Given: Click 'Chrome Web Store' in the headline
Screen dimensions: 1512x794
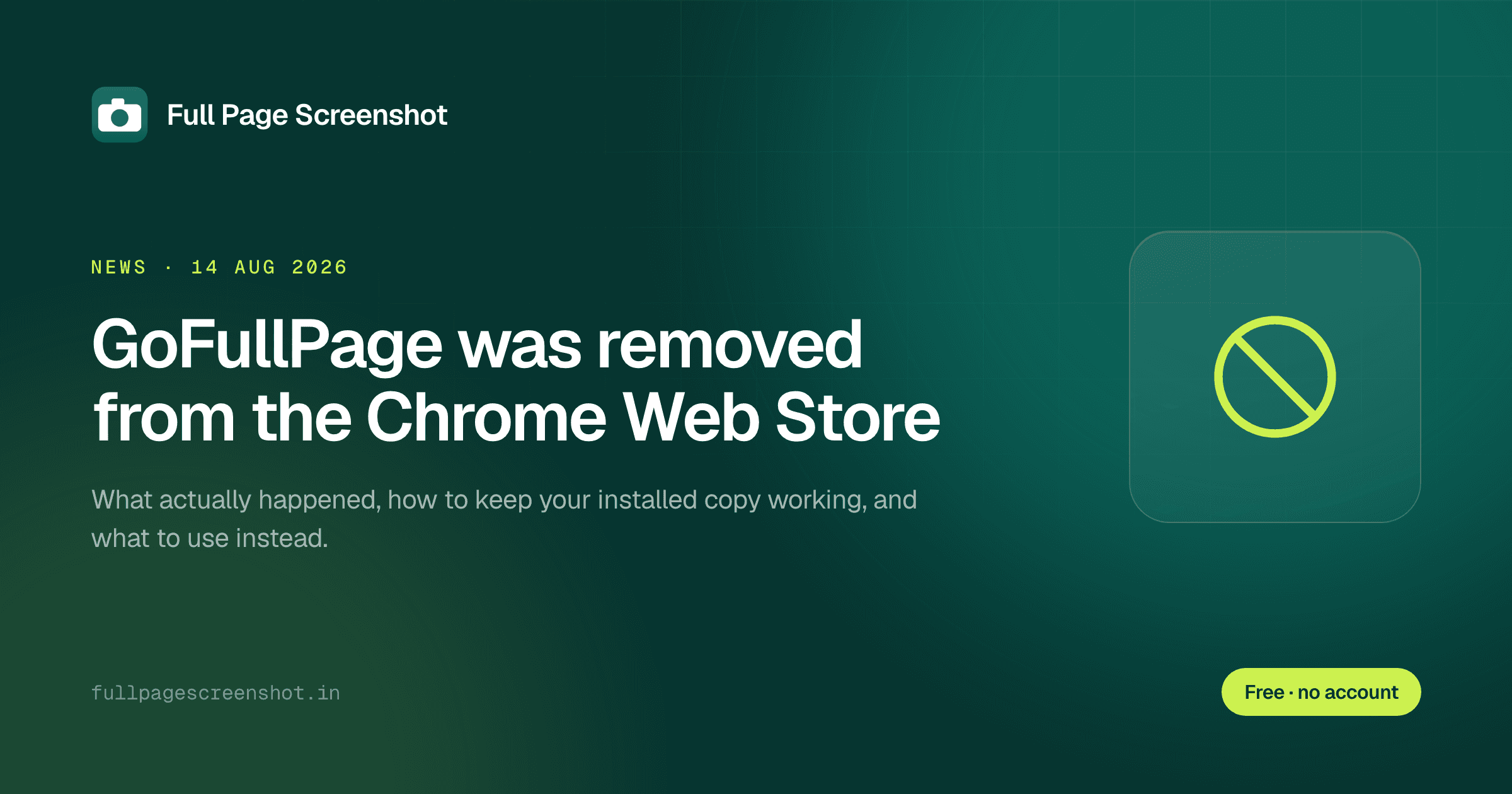Looking at the screenshot, I should click(653, 417).
